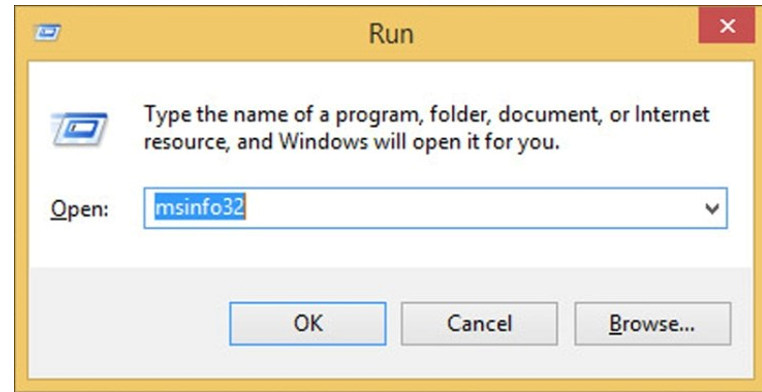Click the highlighted msinfo32 text
This screenshot has height=392, width=762.
click(200, 208)
